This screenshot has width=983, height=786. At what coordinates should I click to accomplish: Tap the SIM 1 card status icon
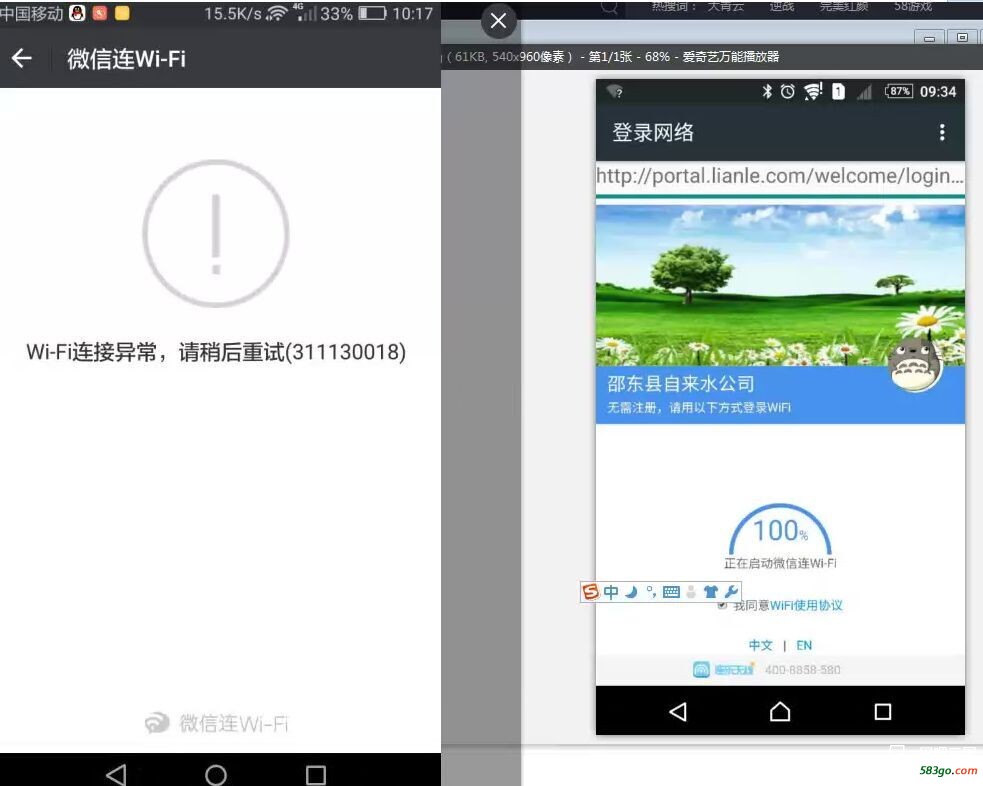pos(838,92)
